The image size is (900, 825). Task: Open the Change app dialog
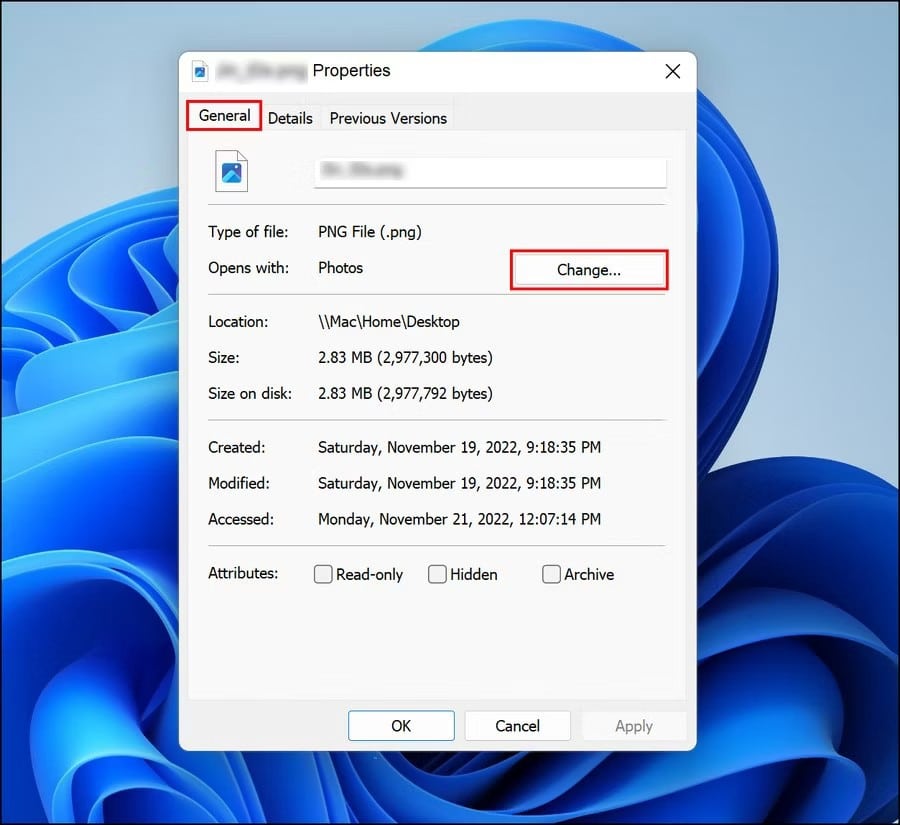coord(588,269)
